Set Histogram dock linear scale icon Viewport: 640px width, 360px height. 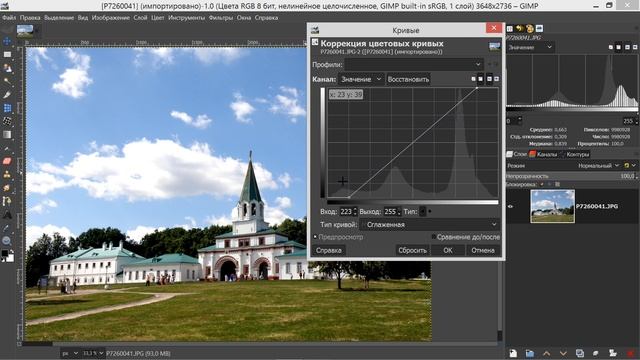coord(627,47)
